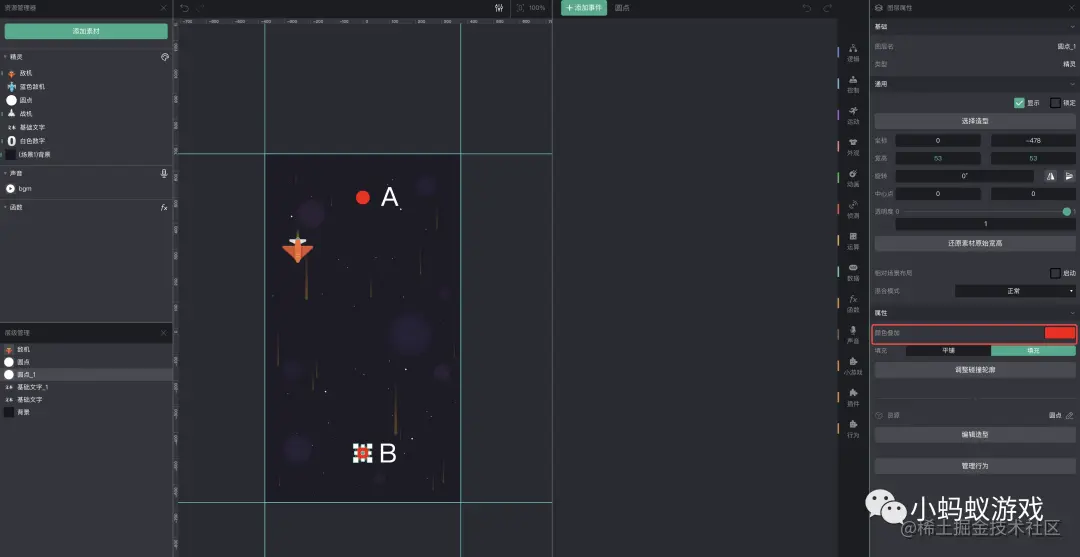Open the 外观 (appearance) block category
1080x557 pixels.
853,147
